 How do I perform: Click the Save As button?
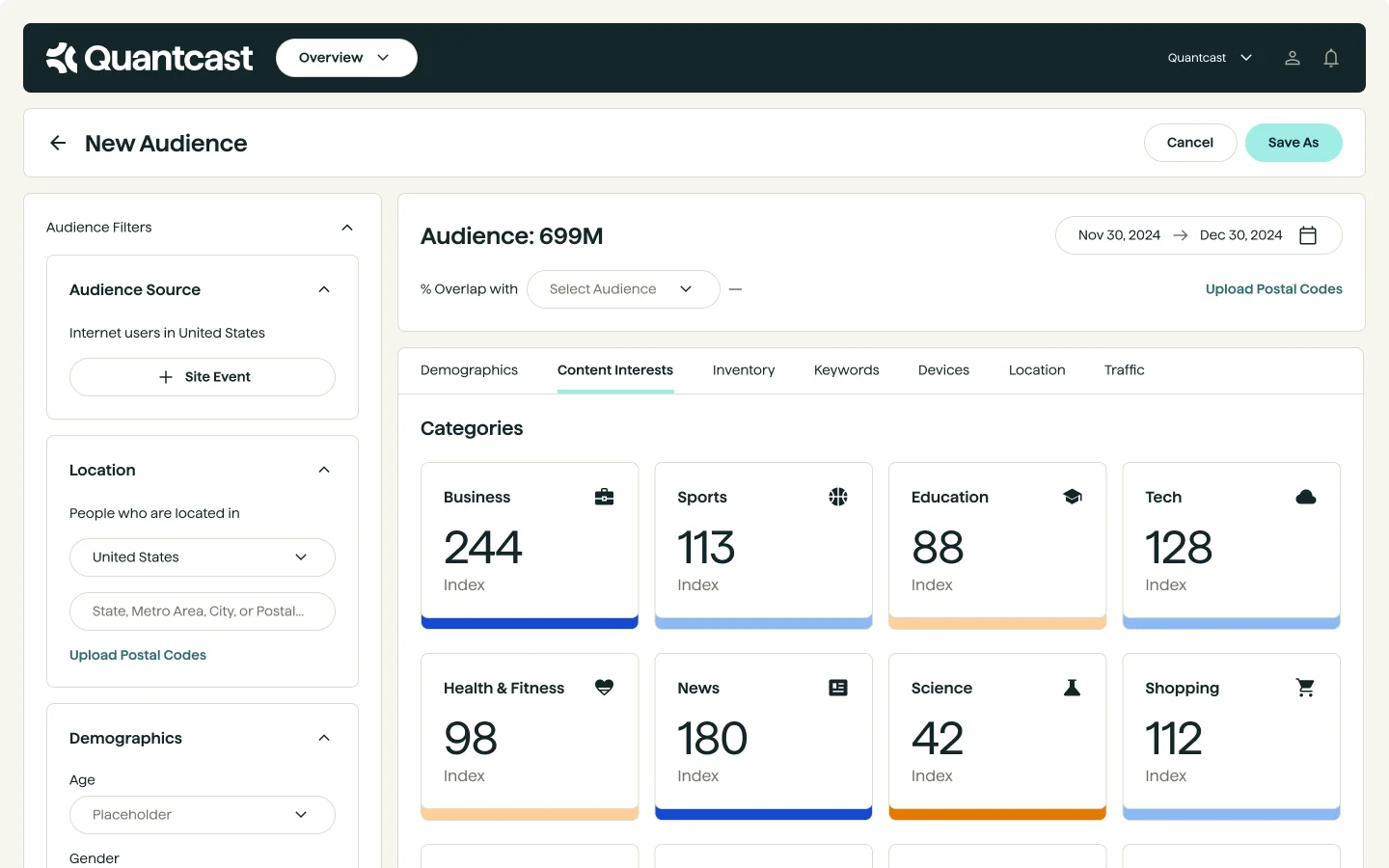point(1294,143)
